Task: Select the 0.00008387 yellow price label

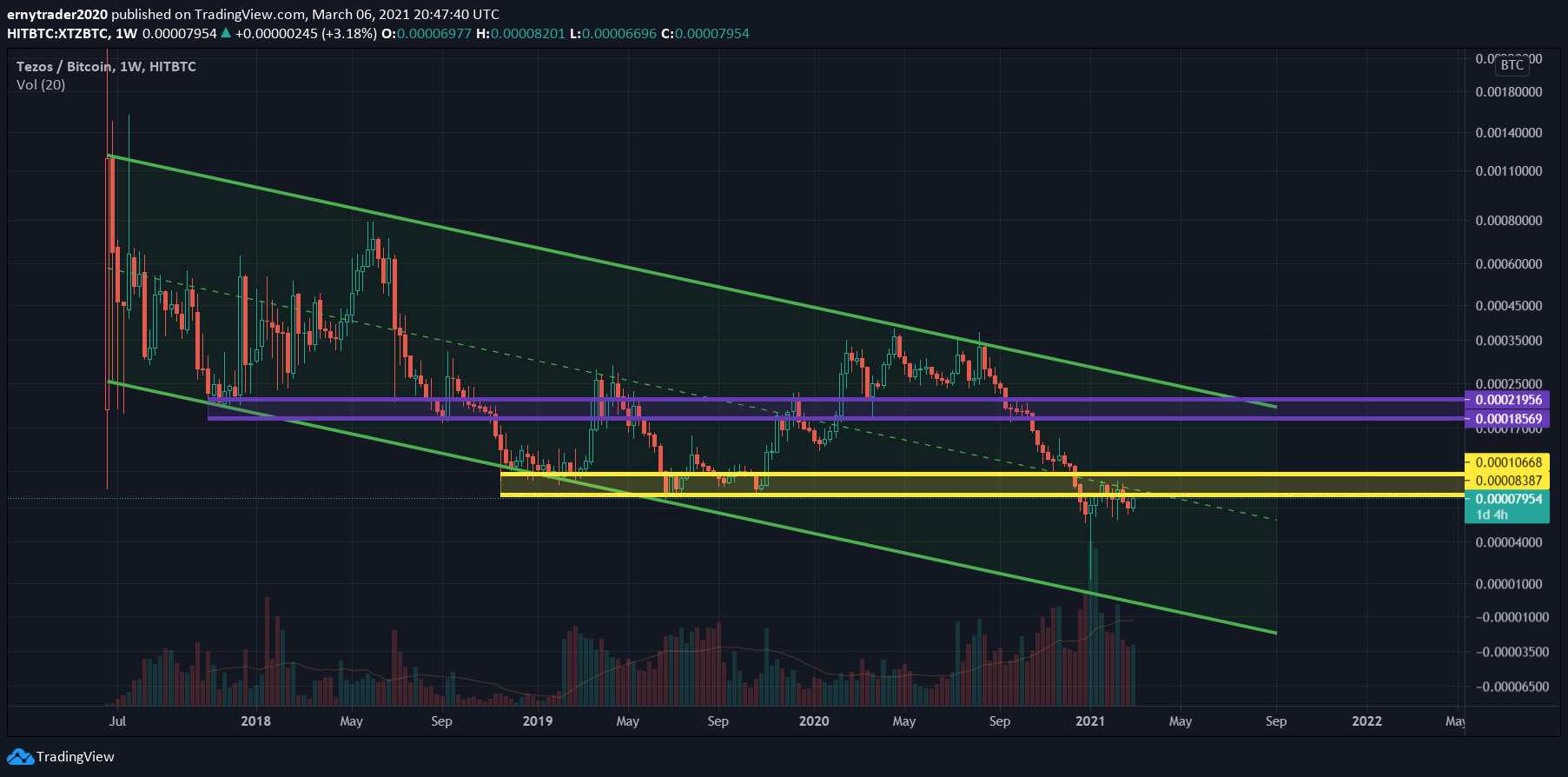Action: [1507, 481]
